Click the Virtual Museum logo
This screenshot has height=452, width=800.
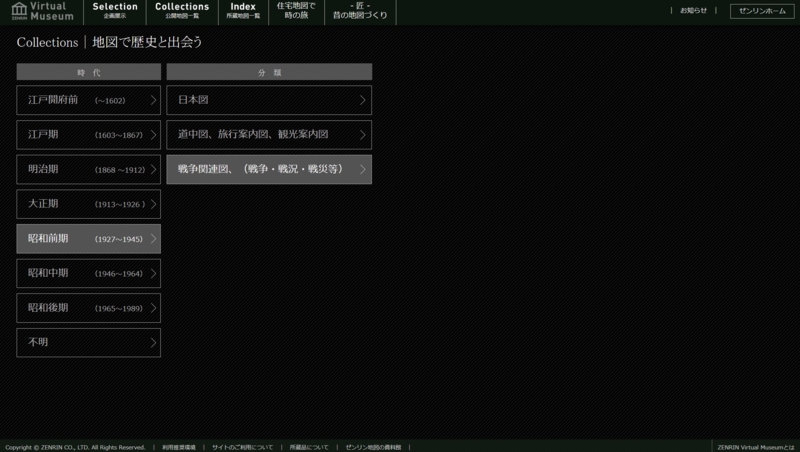42,11
